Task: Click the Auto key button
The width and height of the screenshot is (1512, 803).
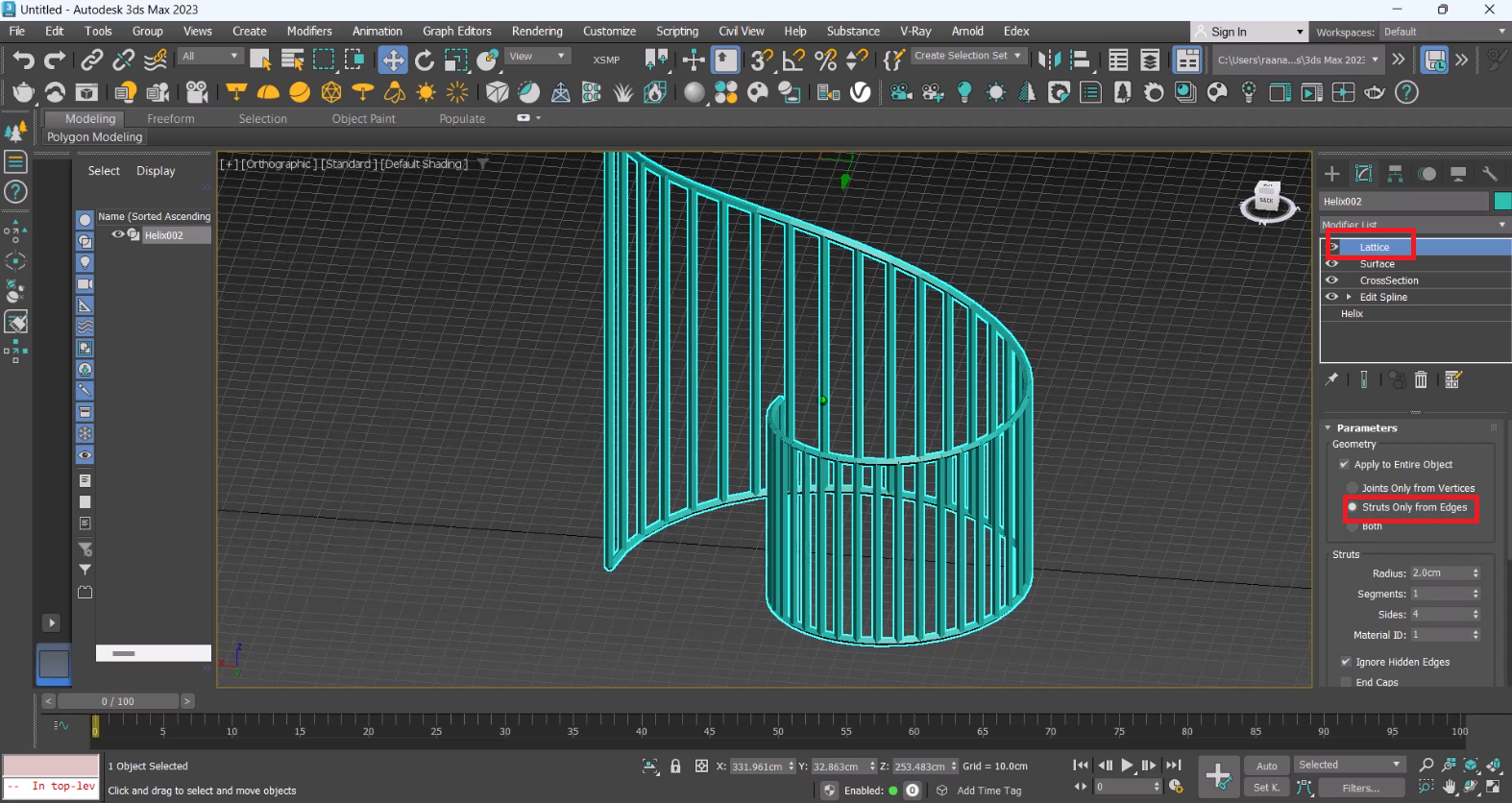Action: tap(1266, 766)
